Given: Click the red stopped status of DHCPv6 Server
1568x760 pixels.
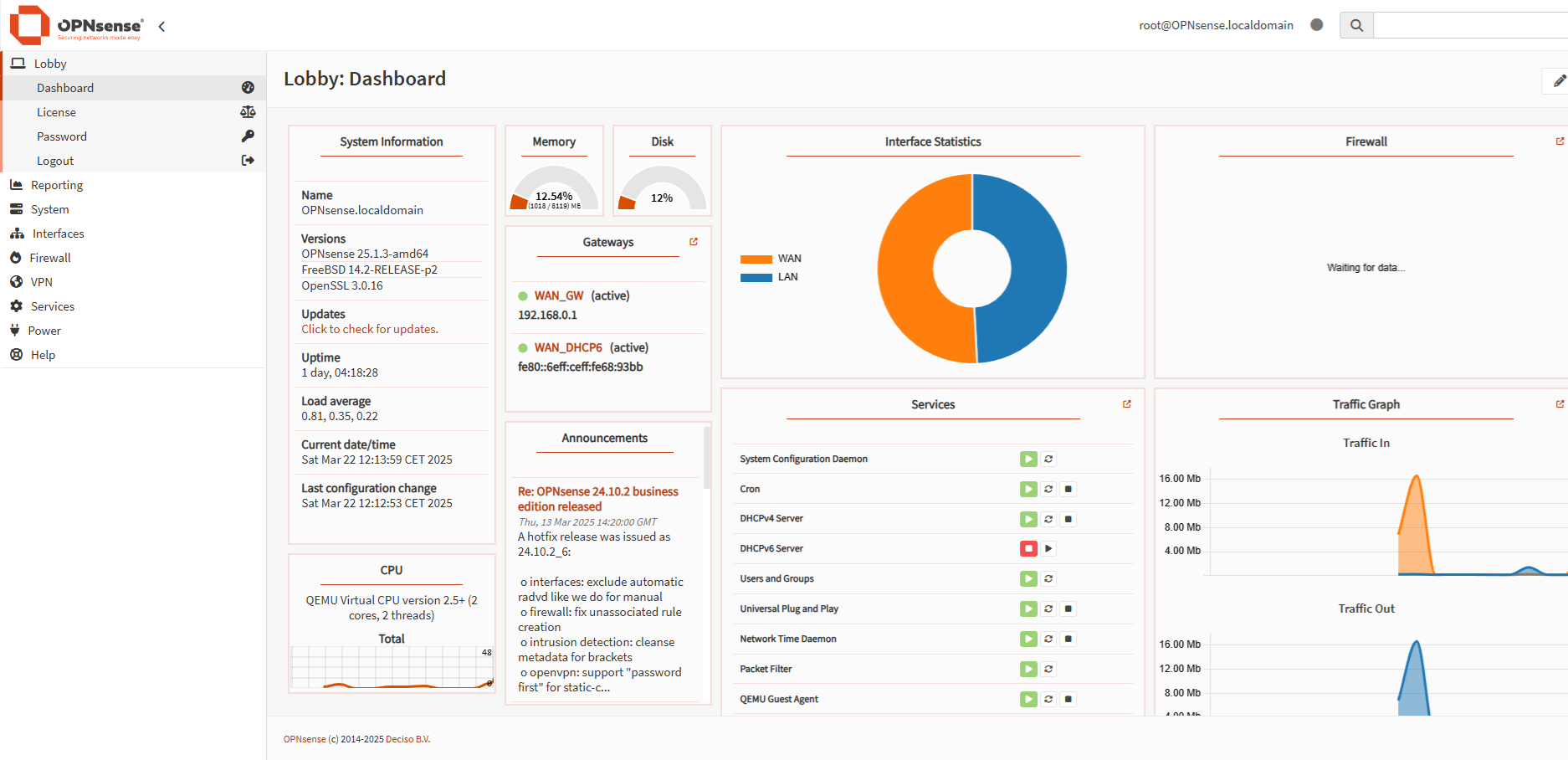Looking at the screenshot, I should tap(1028, 548).
